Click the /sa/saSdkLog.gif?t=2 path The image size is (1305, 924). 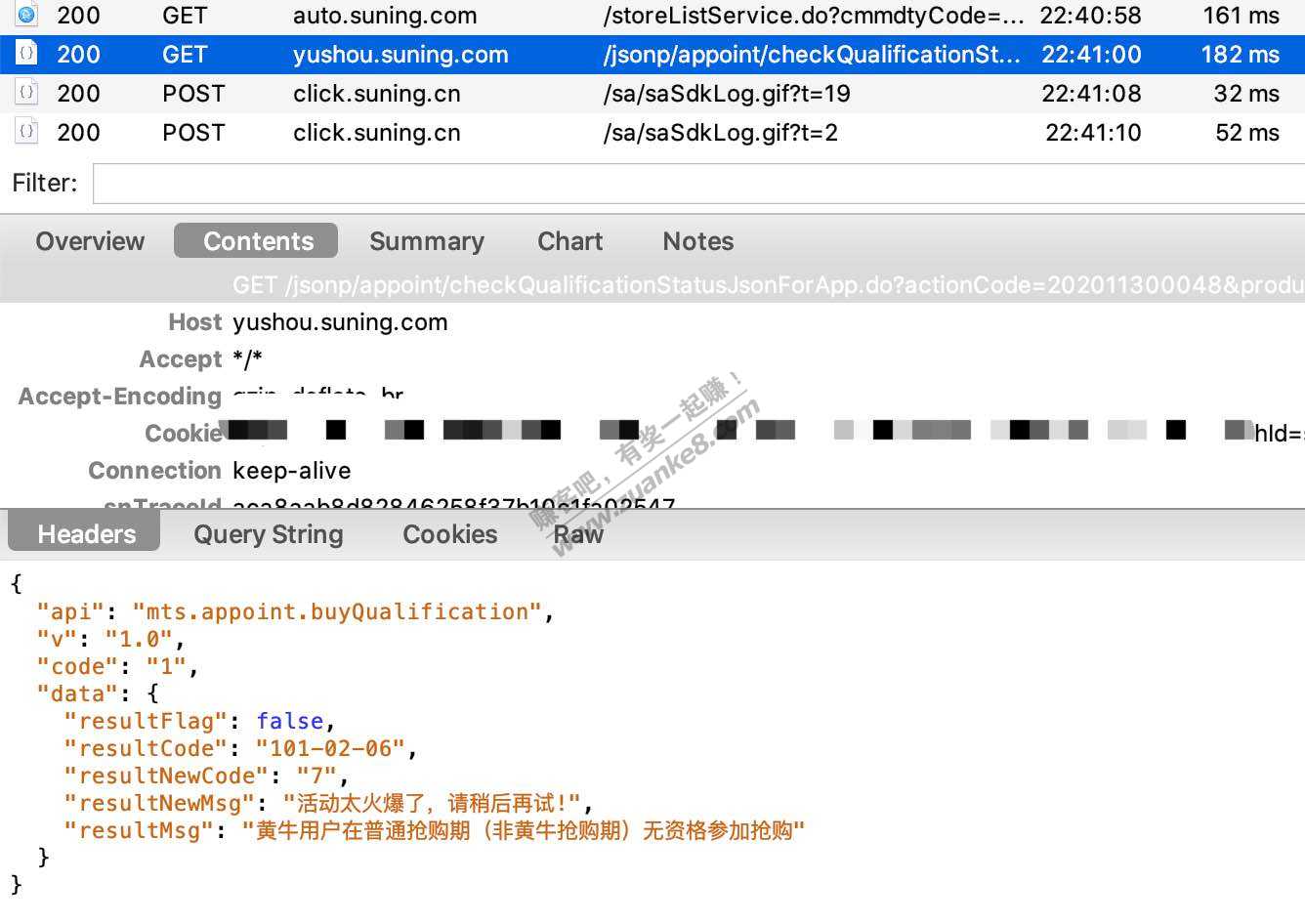coord(721,133)
